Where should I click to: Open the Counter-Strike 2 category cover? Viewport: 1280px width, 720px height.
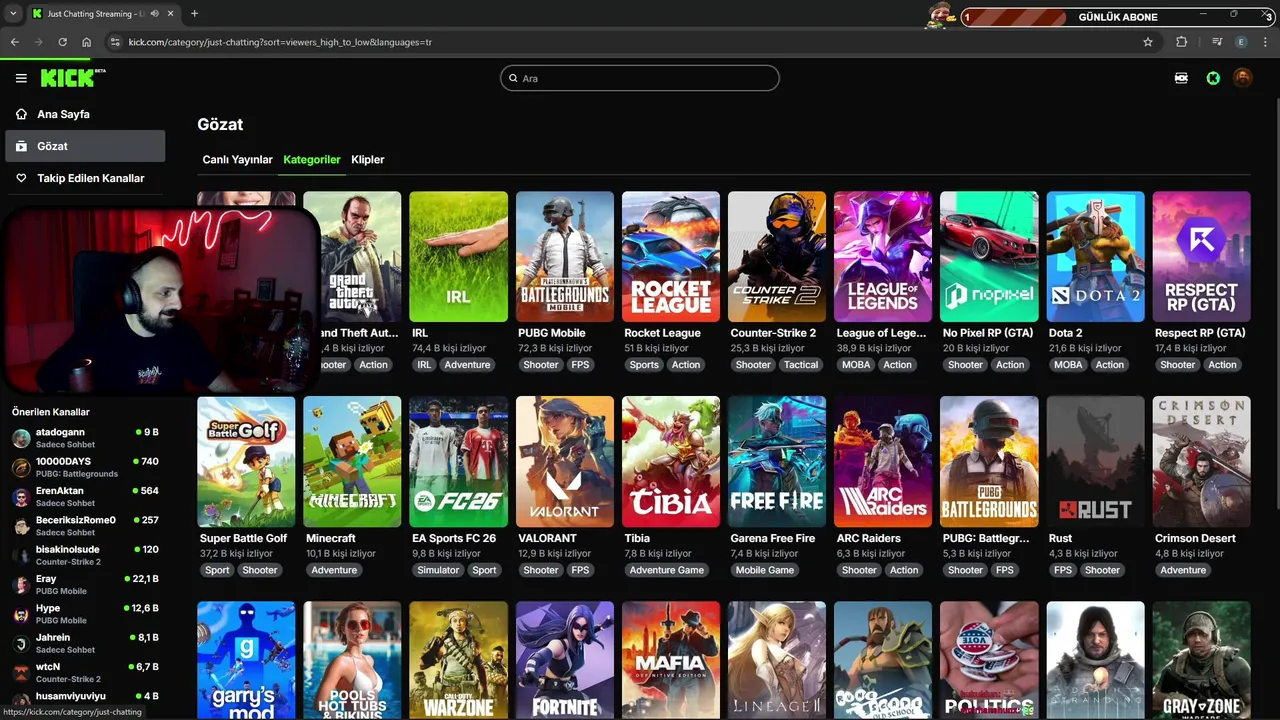click(x=777, y=257)
